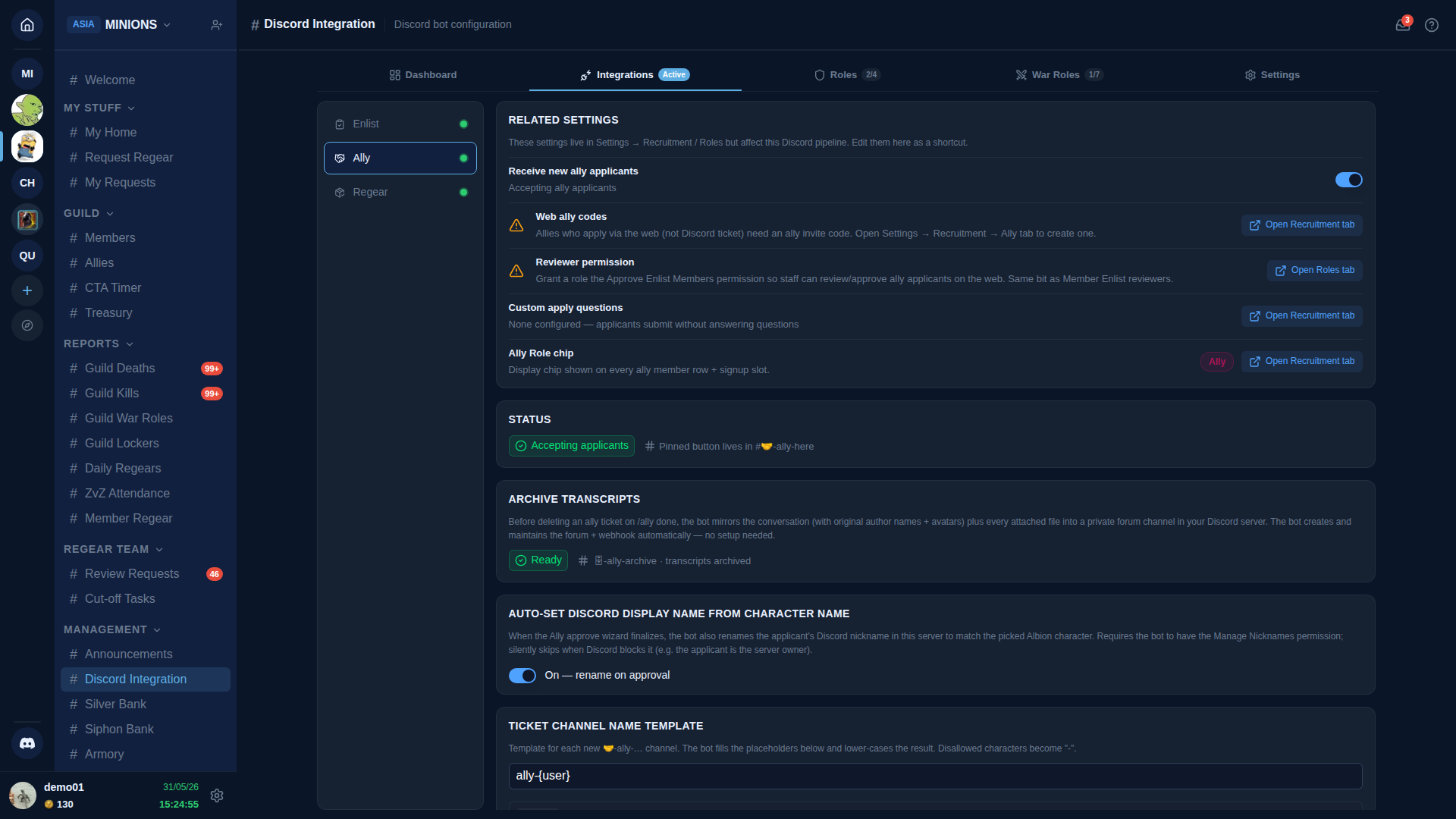This screenshot has height=819, width=1456.
Task: Click the Regear green status dot
Action: click(x=463, y=193)
